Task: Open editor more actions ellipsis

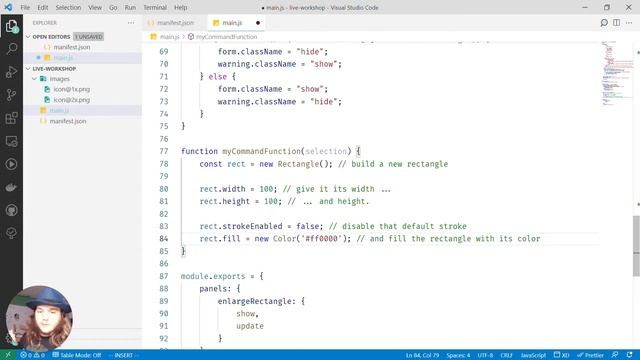Action: (629, 23)
